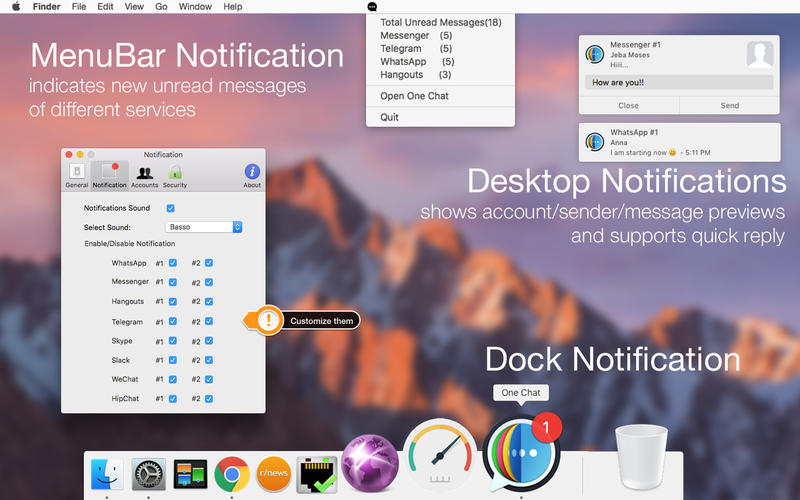800x500 pixels.
Task: Open the Select Sound dropdown showing Basso
Action: pyautogui.click(x=204, y=227)
